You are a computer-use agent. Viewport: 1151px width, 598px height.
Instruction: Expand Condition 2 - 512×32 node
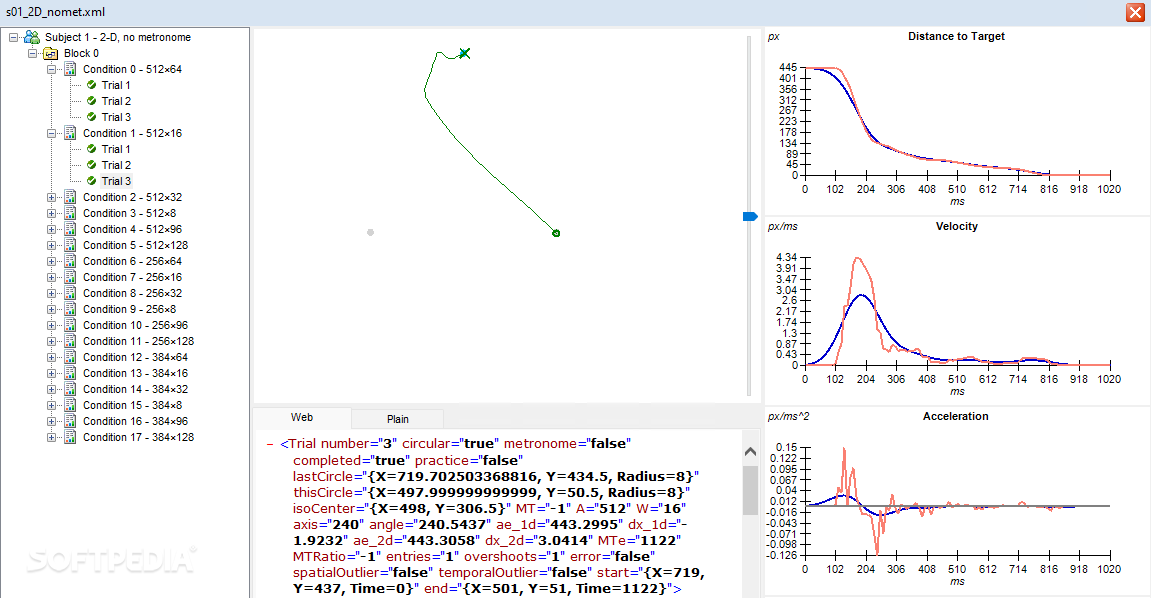(51, 197)
